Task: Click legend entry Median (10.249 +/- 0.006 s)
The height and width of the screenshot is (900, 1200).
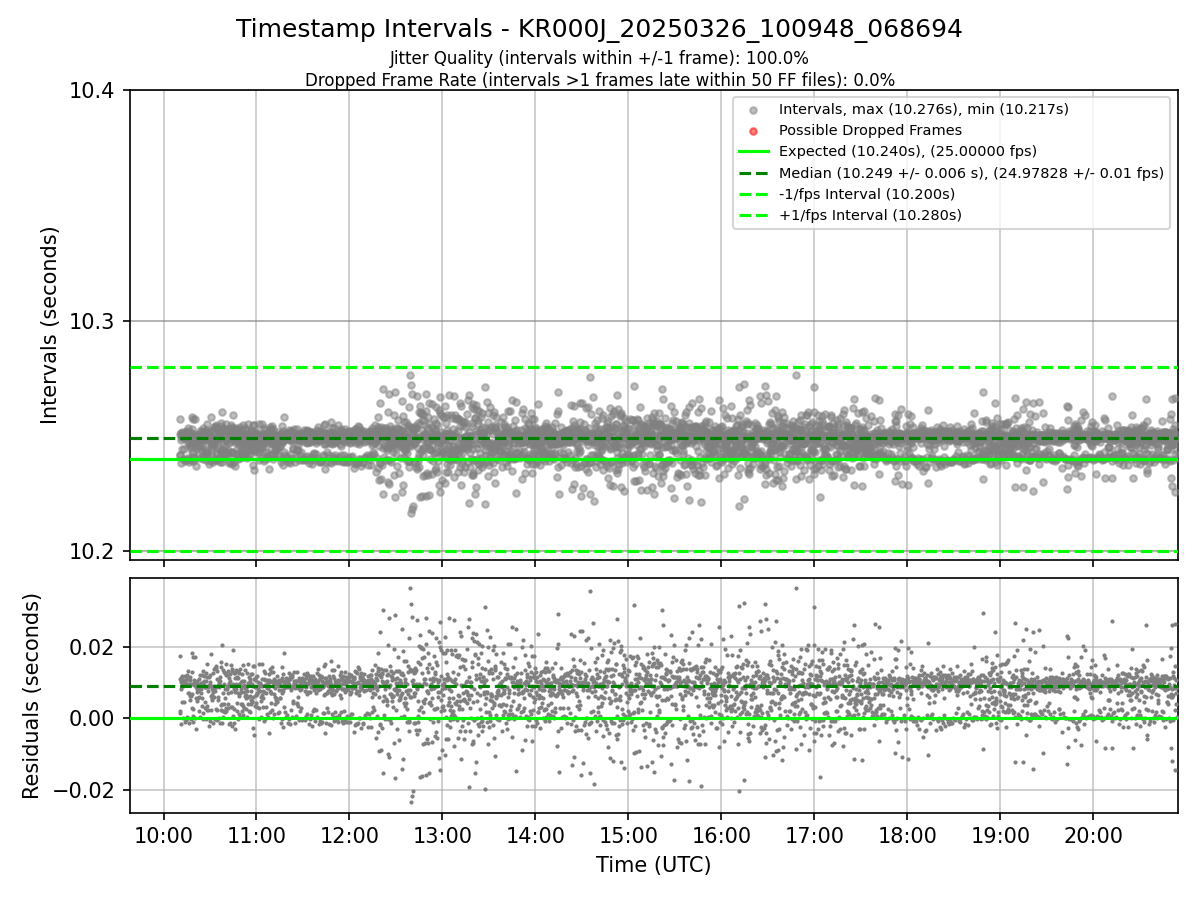Action: click(x=971, y=173)
